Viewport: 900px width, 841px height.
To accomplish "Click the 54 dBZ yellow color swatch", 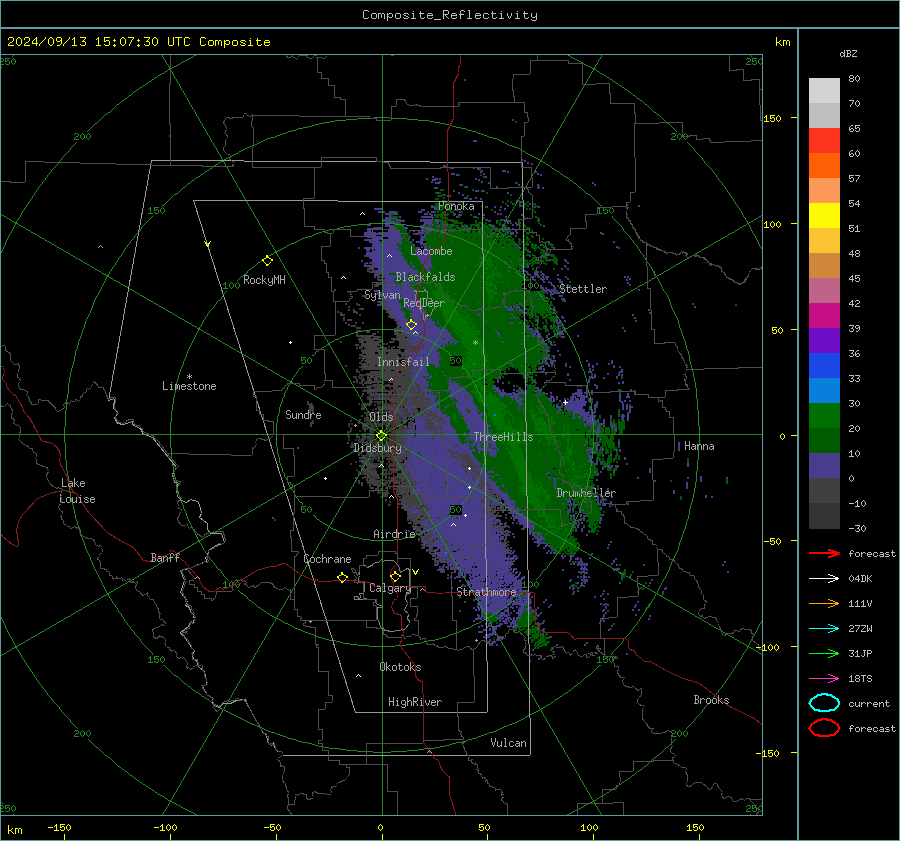I will tap(824, 216).
